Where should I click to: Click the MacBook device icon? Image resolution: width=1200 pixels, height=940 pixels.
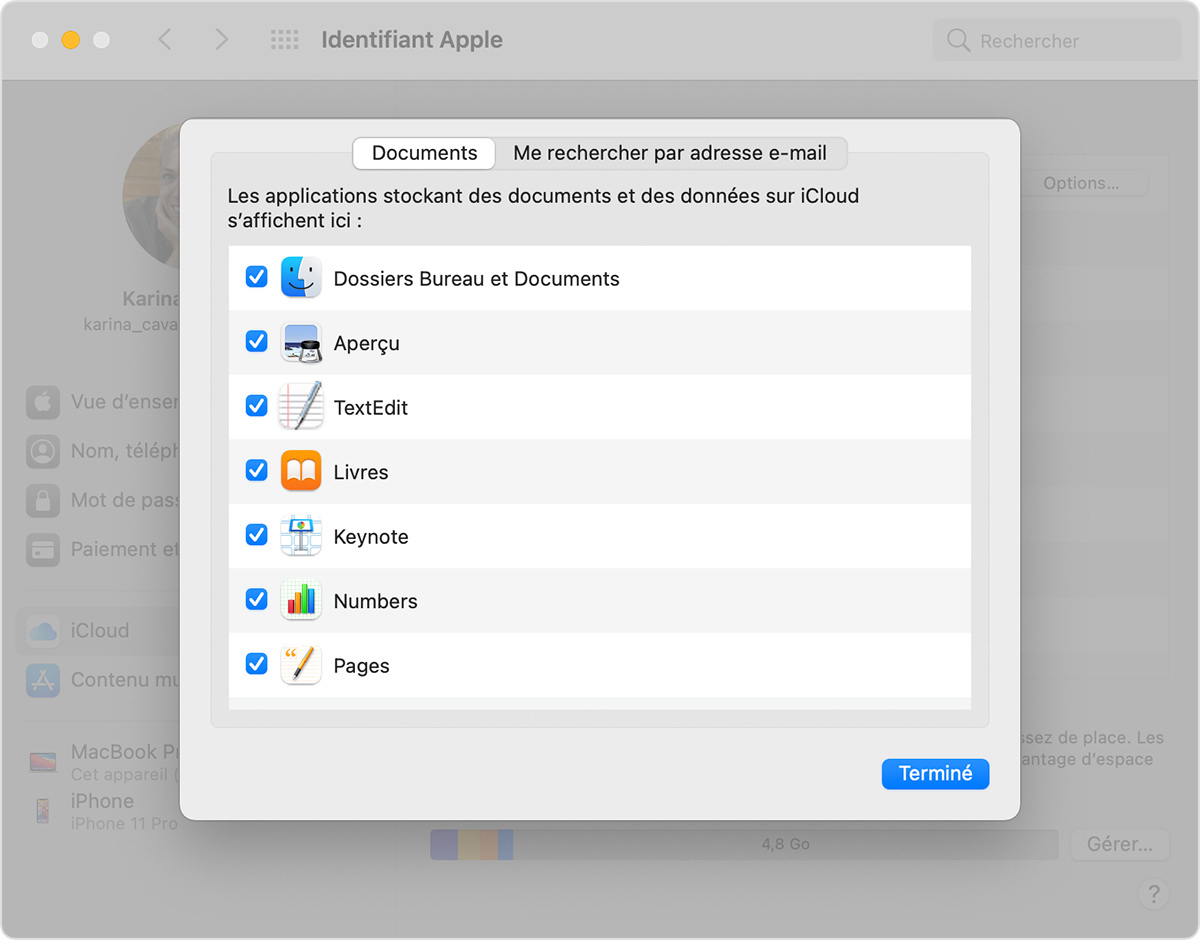tap(42, 762)
